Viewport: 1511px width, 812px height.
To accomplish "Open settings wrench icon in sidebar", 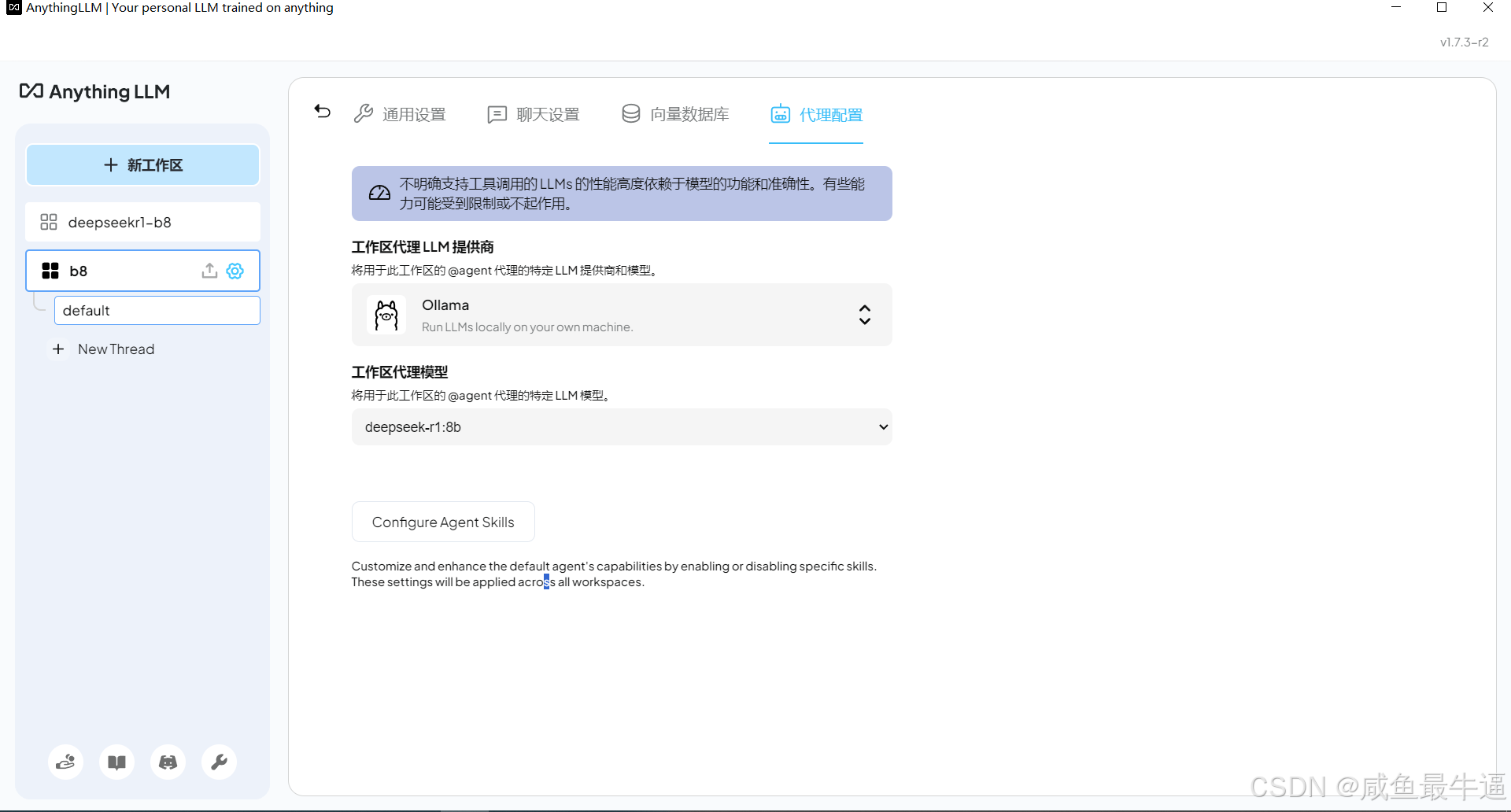I will 220,762.
